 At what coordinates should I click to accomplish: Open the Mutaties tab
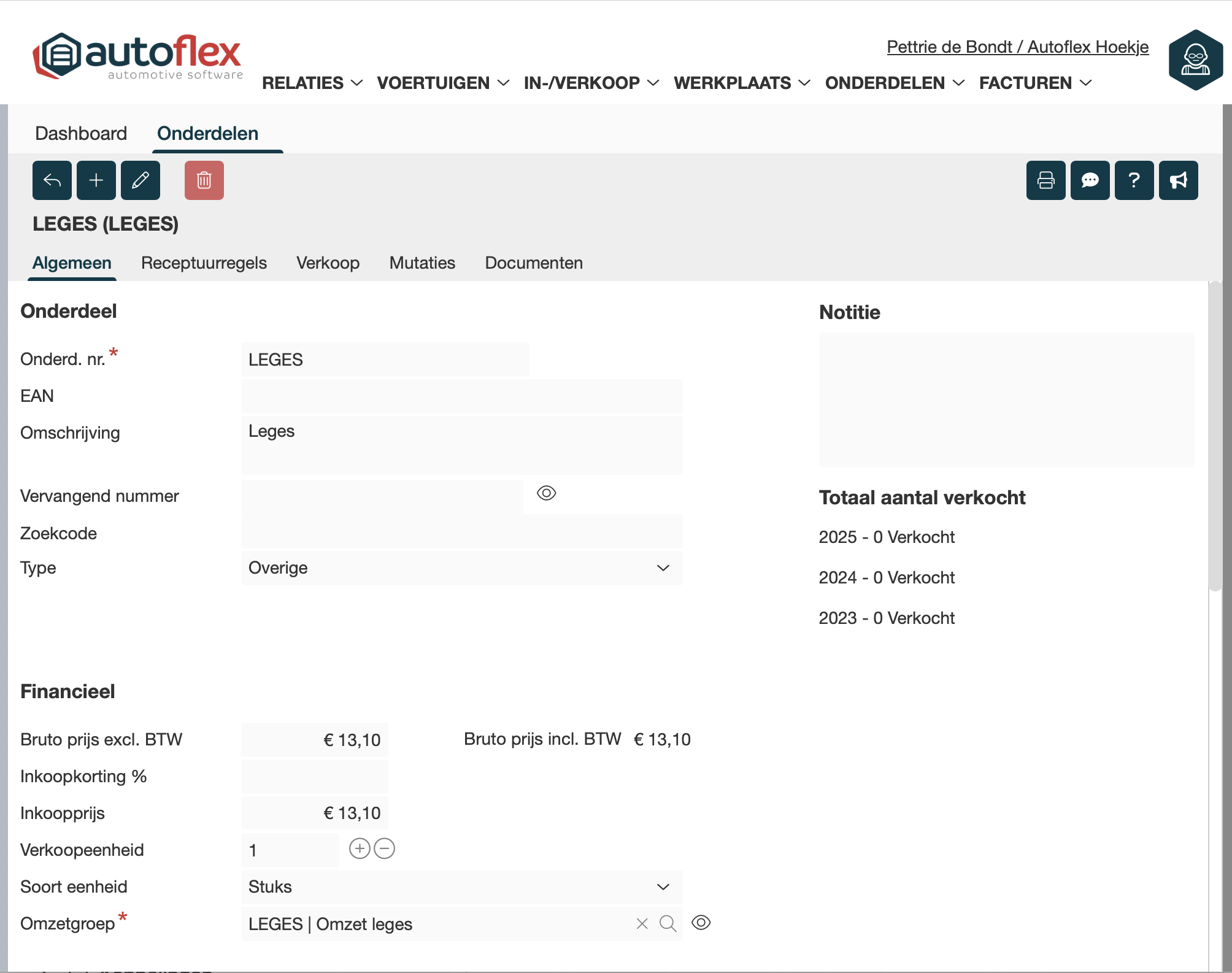click(422, 263)
